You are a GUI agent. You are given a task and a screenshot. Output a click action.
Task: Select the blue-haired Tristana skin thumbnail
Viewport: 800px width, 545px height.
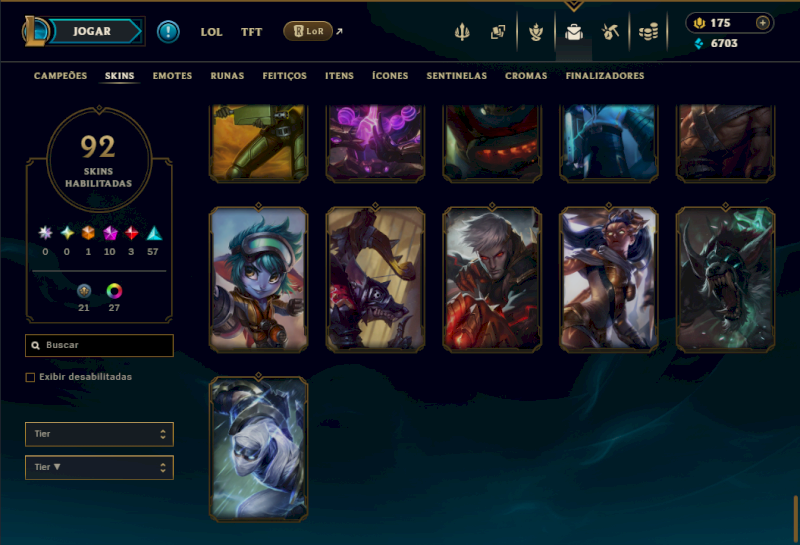tap(259, 279)
